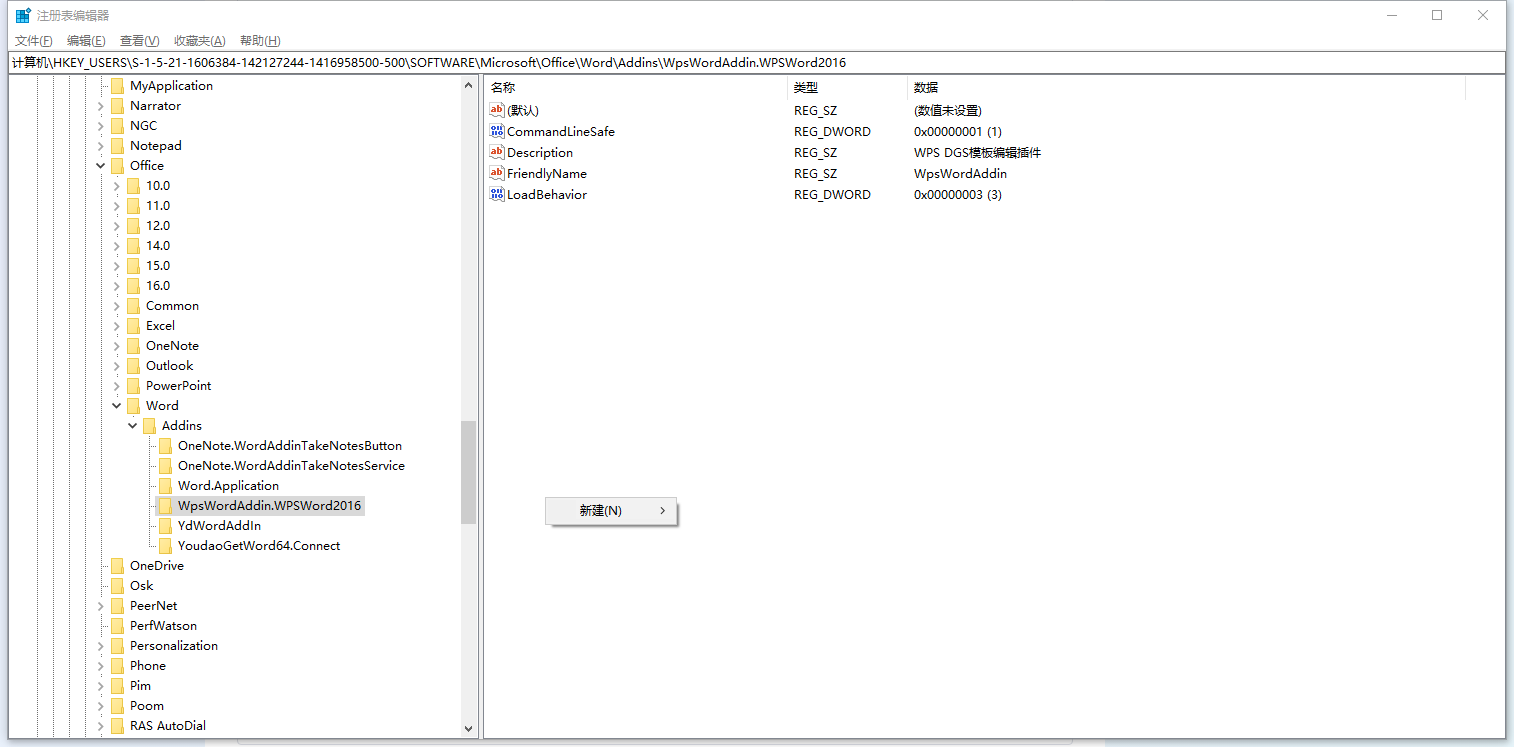Click the (默认) string value icon
Viewport: 1514px width, 747px height.
point(497,110)
